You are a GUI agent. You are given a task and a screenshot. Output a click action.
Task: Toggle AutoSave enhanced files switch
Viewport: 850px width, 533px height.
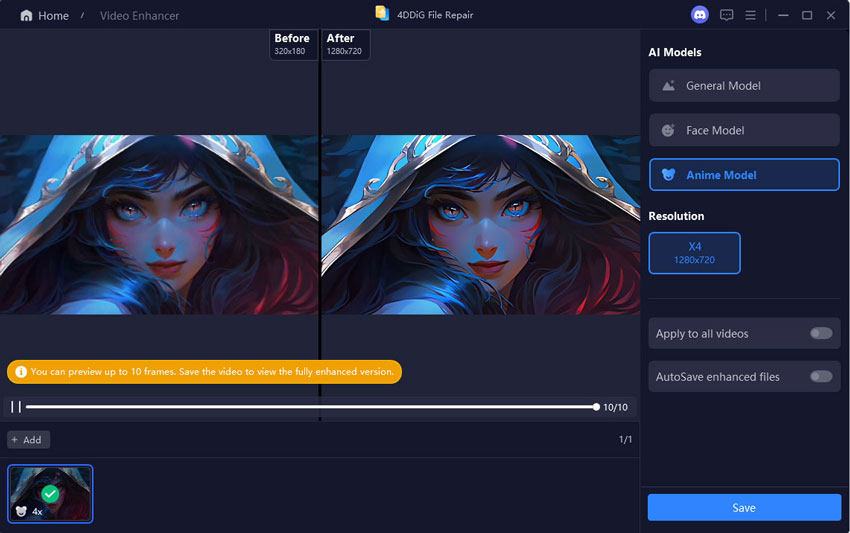[821, 376]
